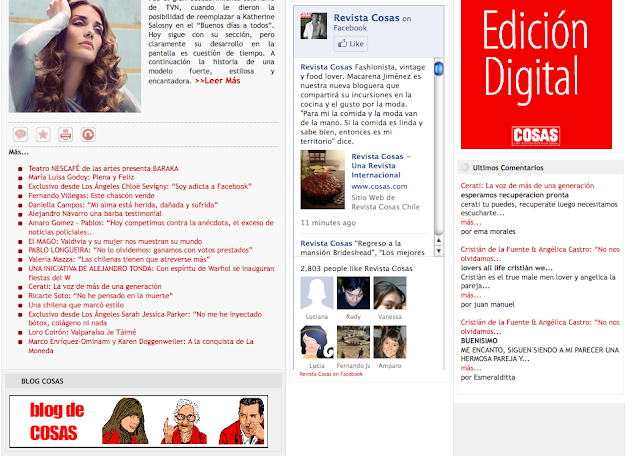Open Ricarte Soto article link
The height and width of the screenshot is (456, 640).
pyautogui.click(x=100, y=296)
